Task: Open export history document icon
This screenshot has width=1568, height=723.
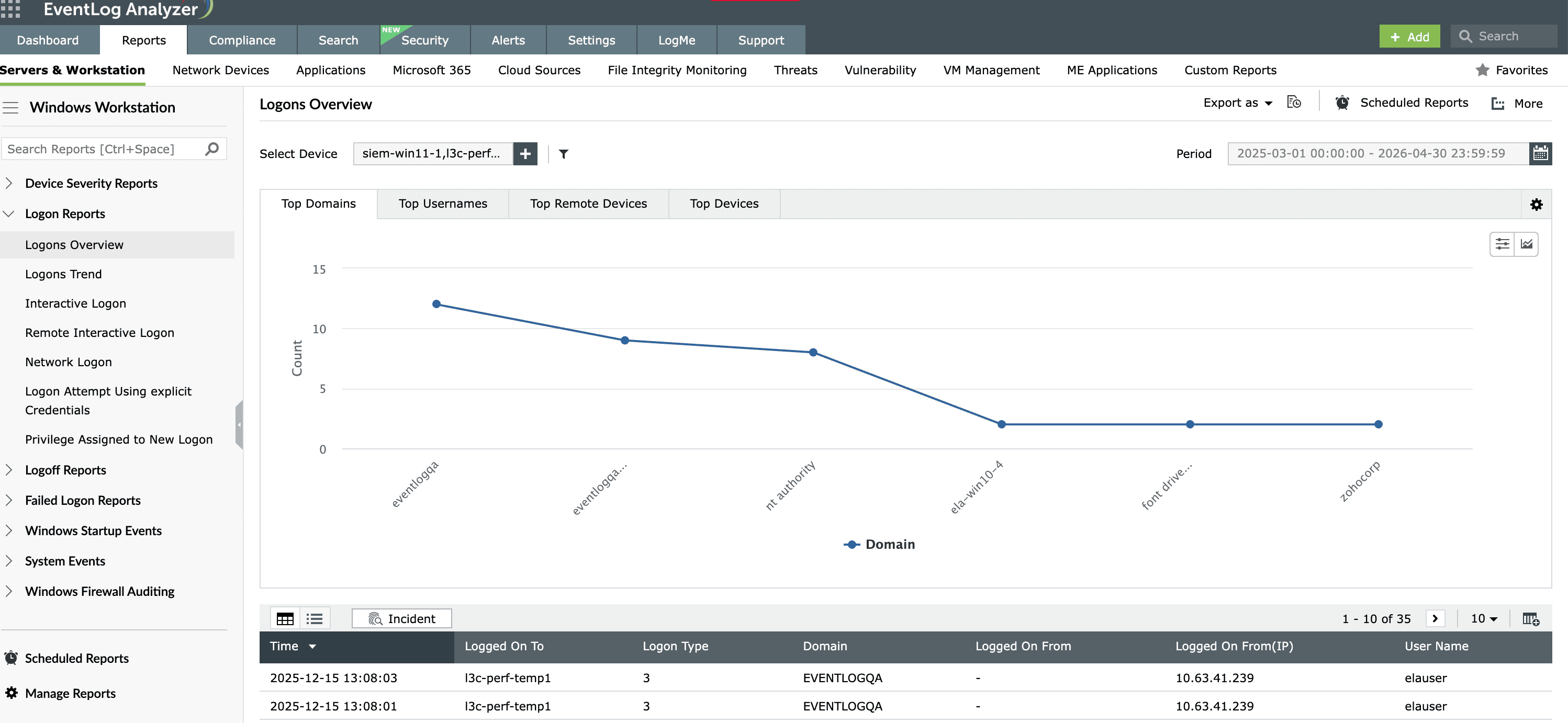Action: coord(1294,102)
